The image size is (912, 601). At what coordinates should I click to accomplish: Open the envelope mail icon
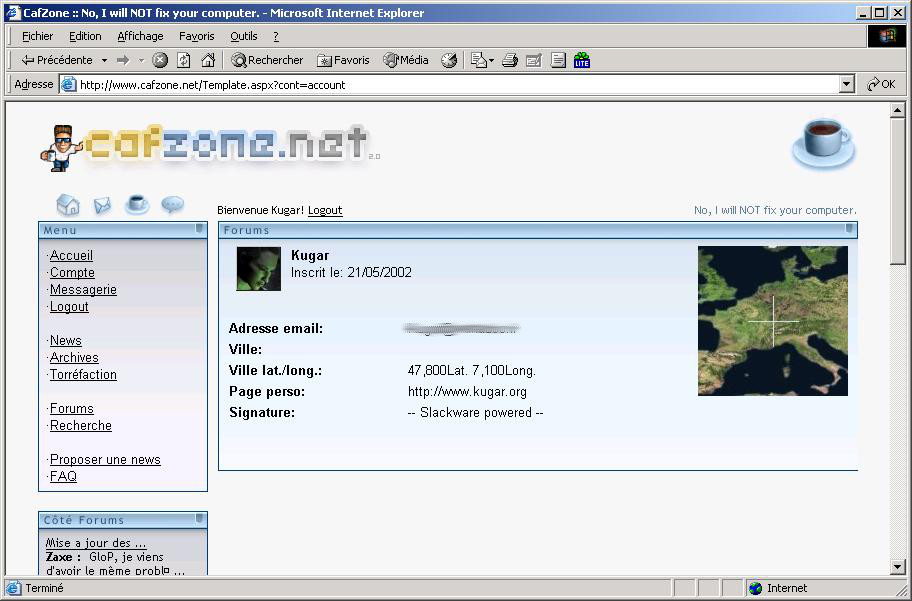pyautogui.click(x=102, y=206)
